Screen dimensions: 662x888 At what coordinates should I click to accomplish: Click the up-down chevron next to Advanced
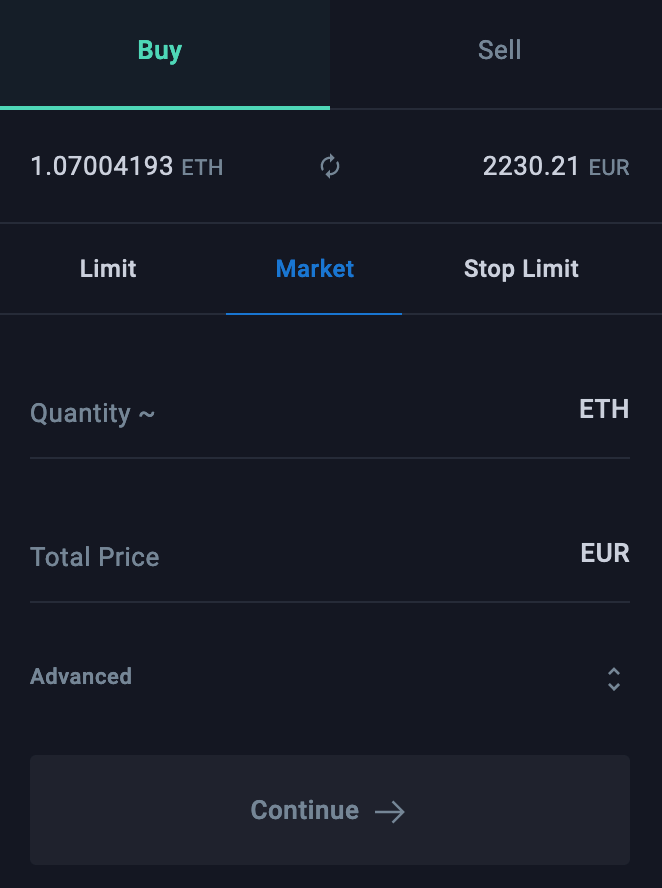[x=614, y=677]
